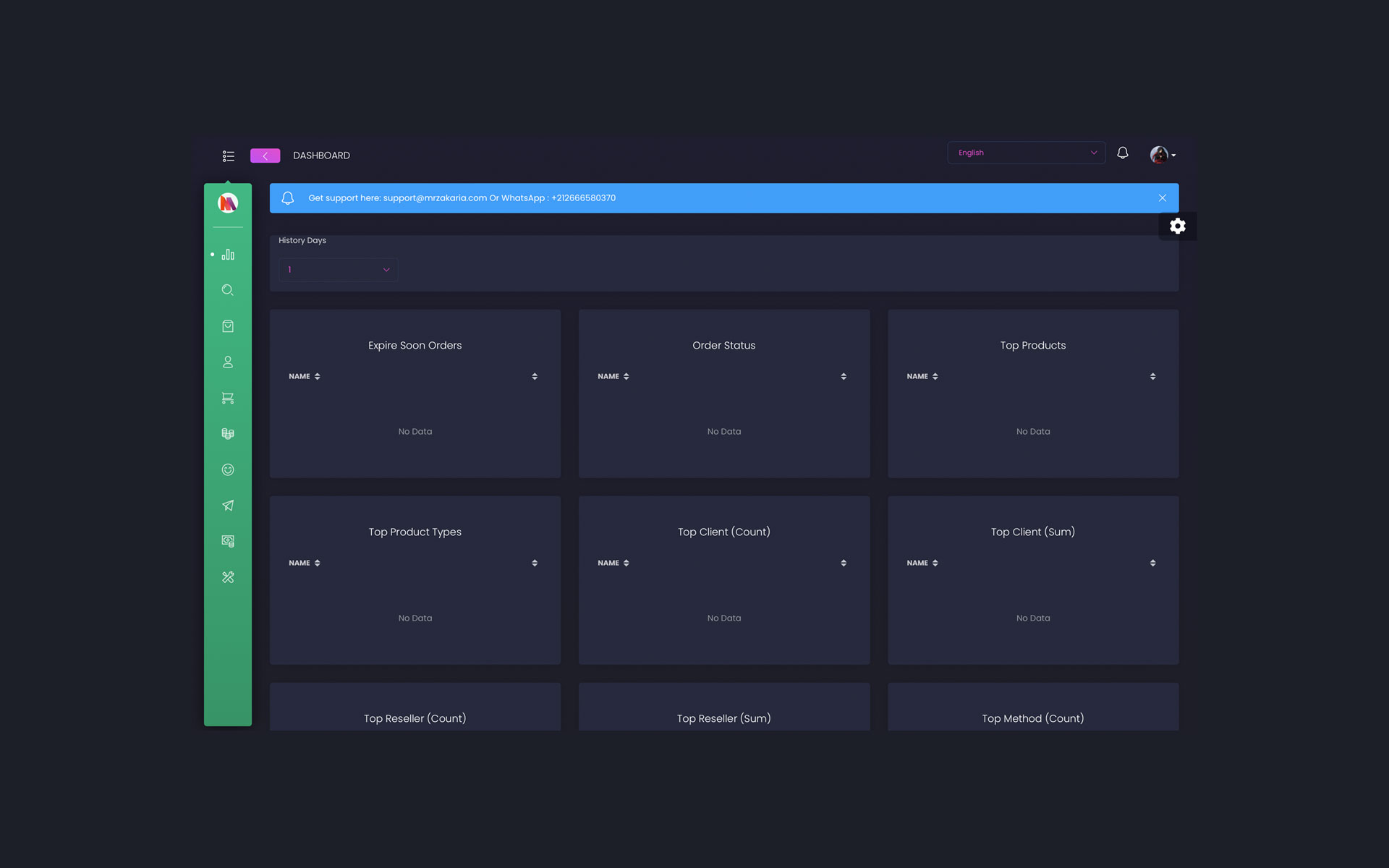Expand the profile avatar menu
Viewport: 1389px width, 868px height.
coord(1162,155)
